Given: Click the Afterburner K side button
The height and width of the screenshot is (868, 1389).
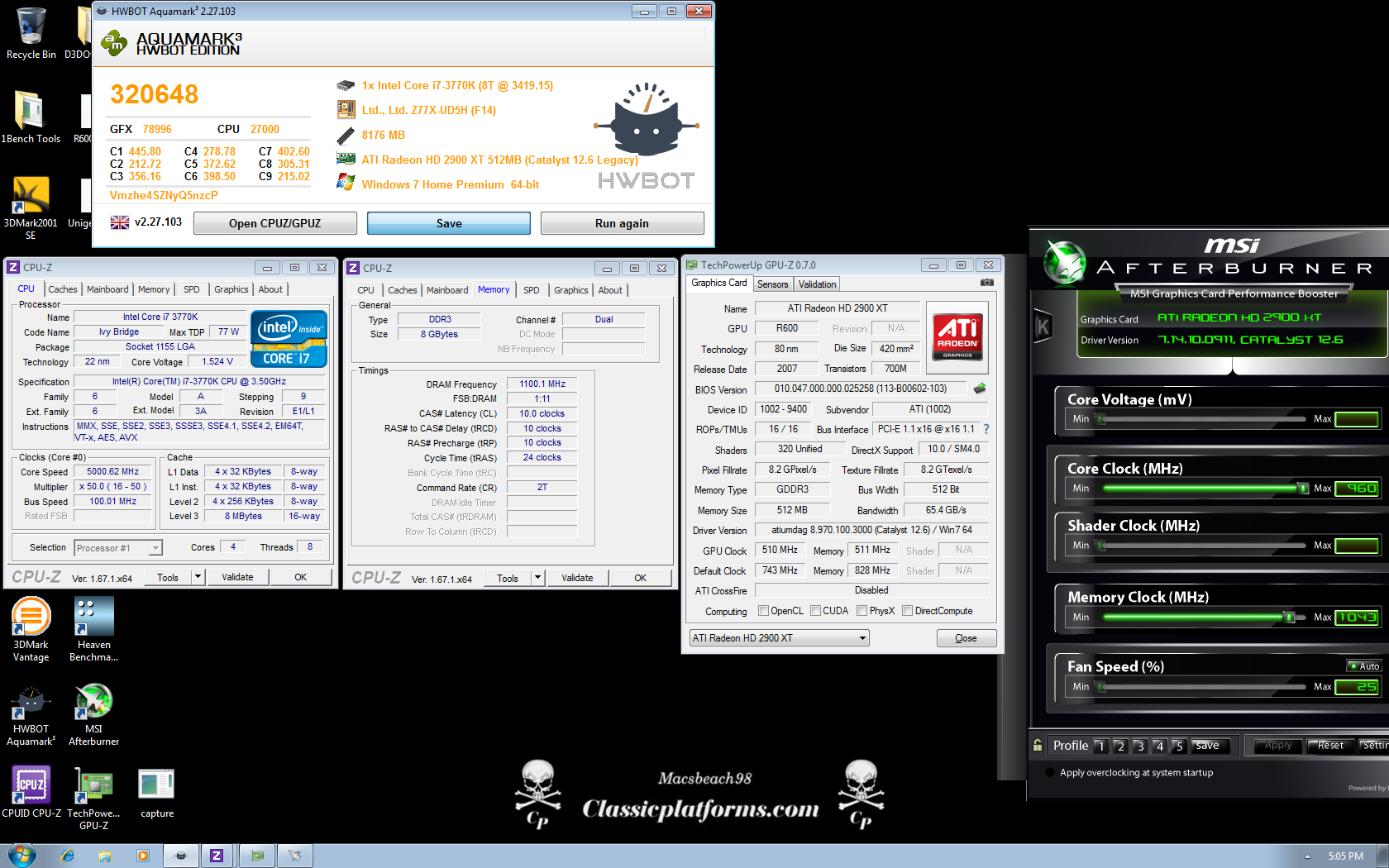Looking at the screenshot, I should click(1043, 327).
